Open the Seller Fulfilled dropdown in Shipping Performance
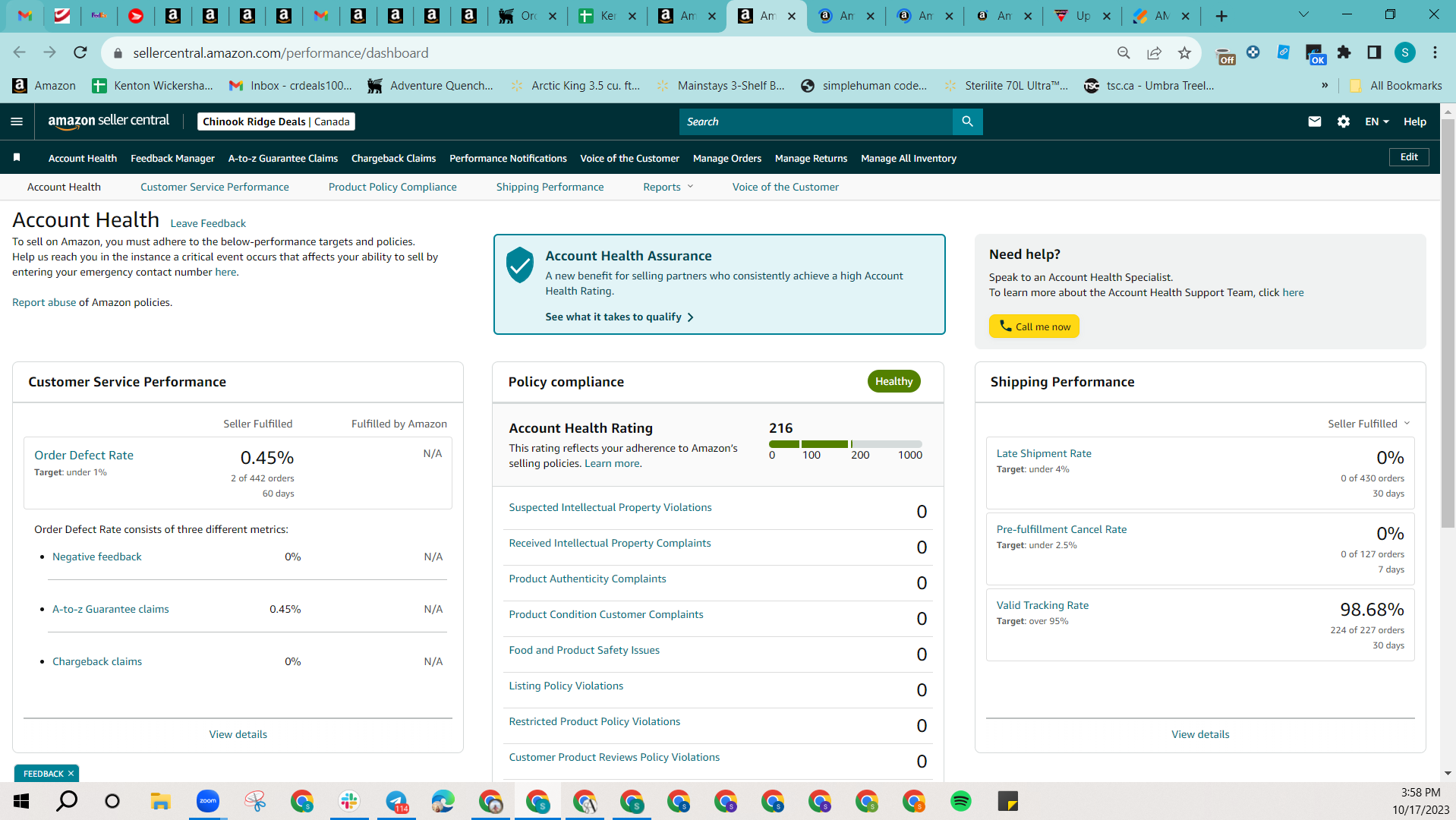1456x820 pixels. [x=1369, y=424]
